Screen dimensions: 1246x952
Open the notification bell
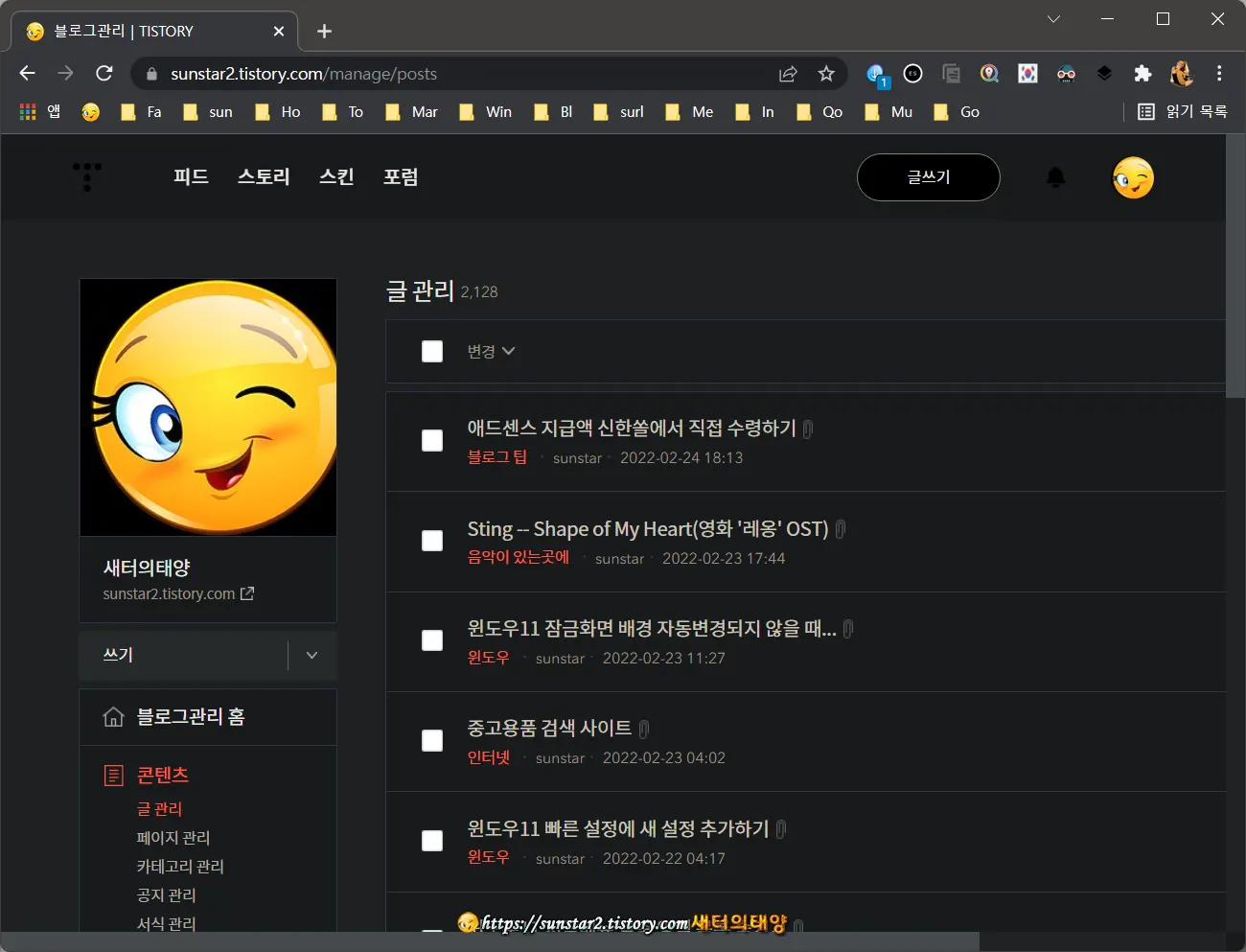coord(1055,176)
